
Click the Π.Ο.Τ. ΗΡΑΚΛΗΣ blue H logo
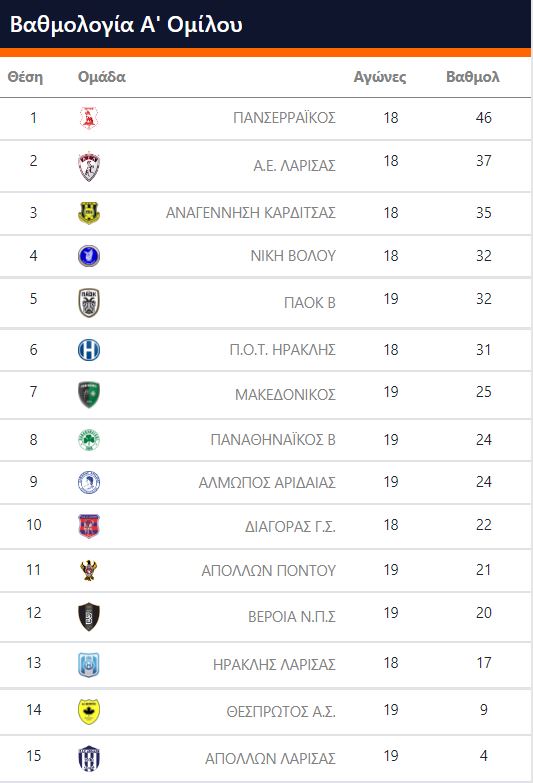tap(89, 350)
